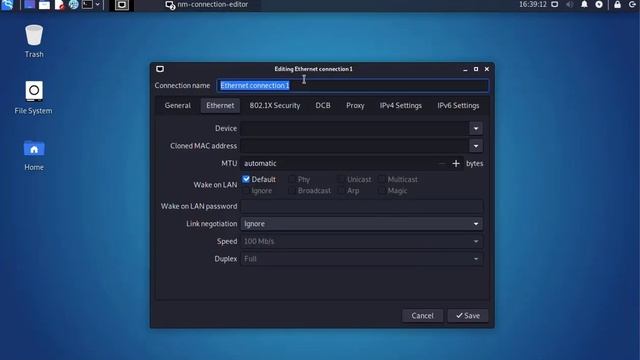Expand the Device dropdown arrow
This screenshot has height=360, width=640.
click(x=476, y=129)
